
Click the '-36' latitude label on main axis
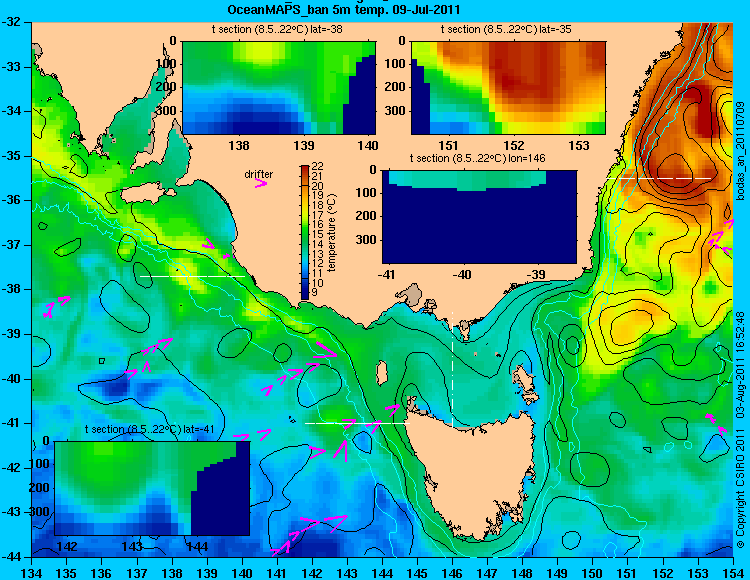click(11, 200)
